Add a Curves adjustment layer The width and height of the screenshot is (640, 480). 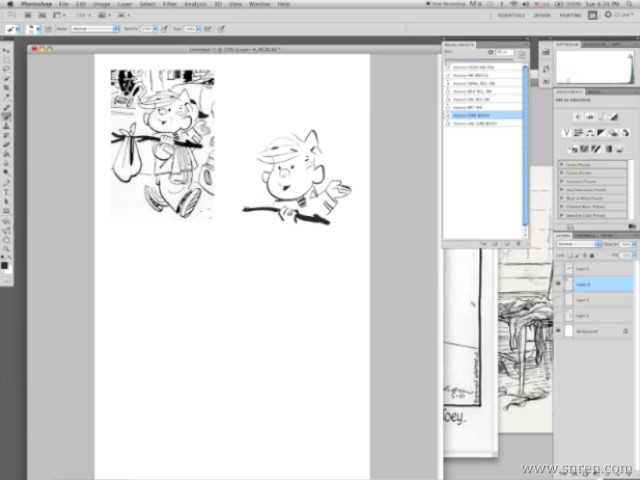(602, 117)
